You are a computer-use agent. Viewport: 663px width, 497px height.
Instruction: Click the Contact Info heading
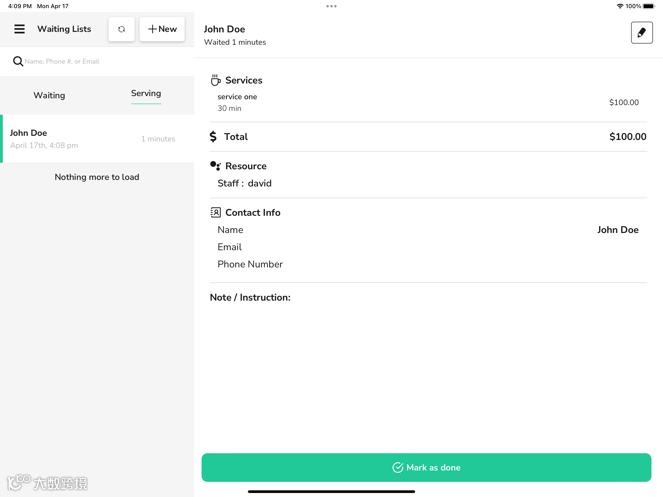click(x=253, y=213)
